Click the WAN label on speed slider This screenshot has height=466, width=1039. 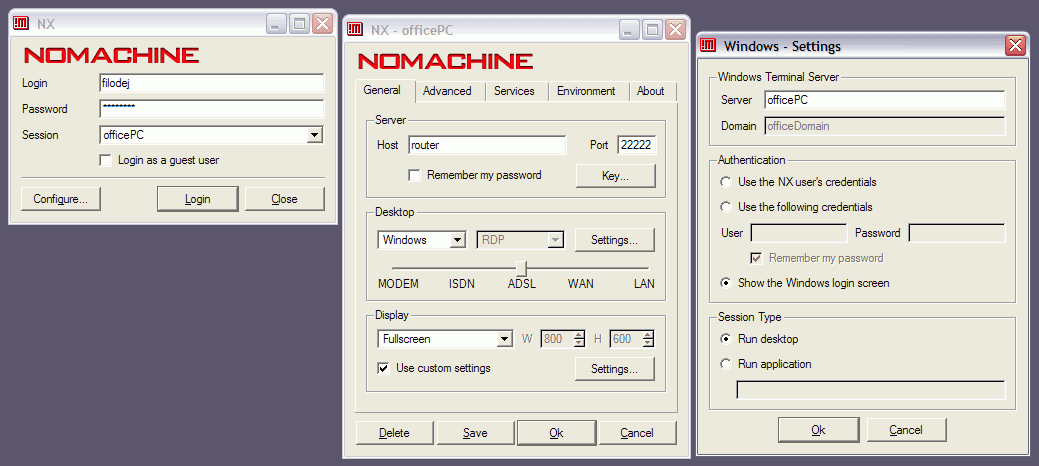coord(580,284)
